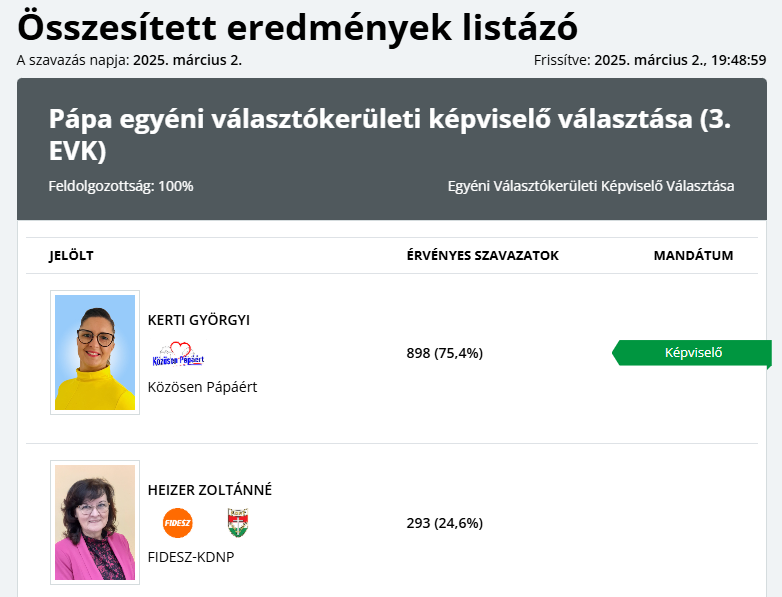The image size is (782, 597).
Task: Click the ÉRVÉNYES SZAVAZATOK column header
Action: click(482, 255)
